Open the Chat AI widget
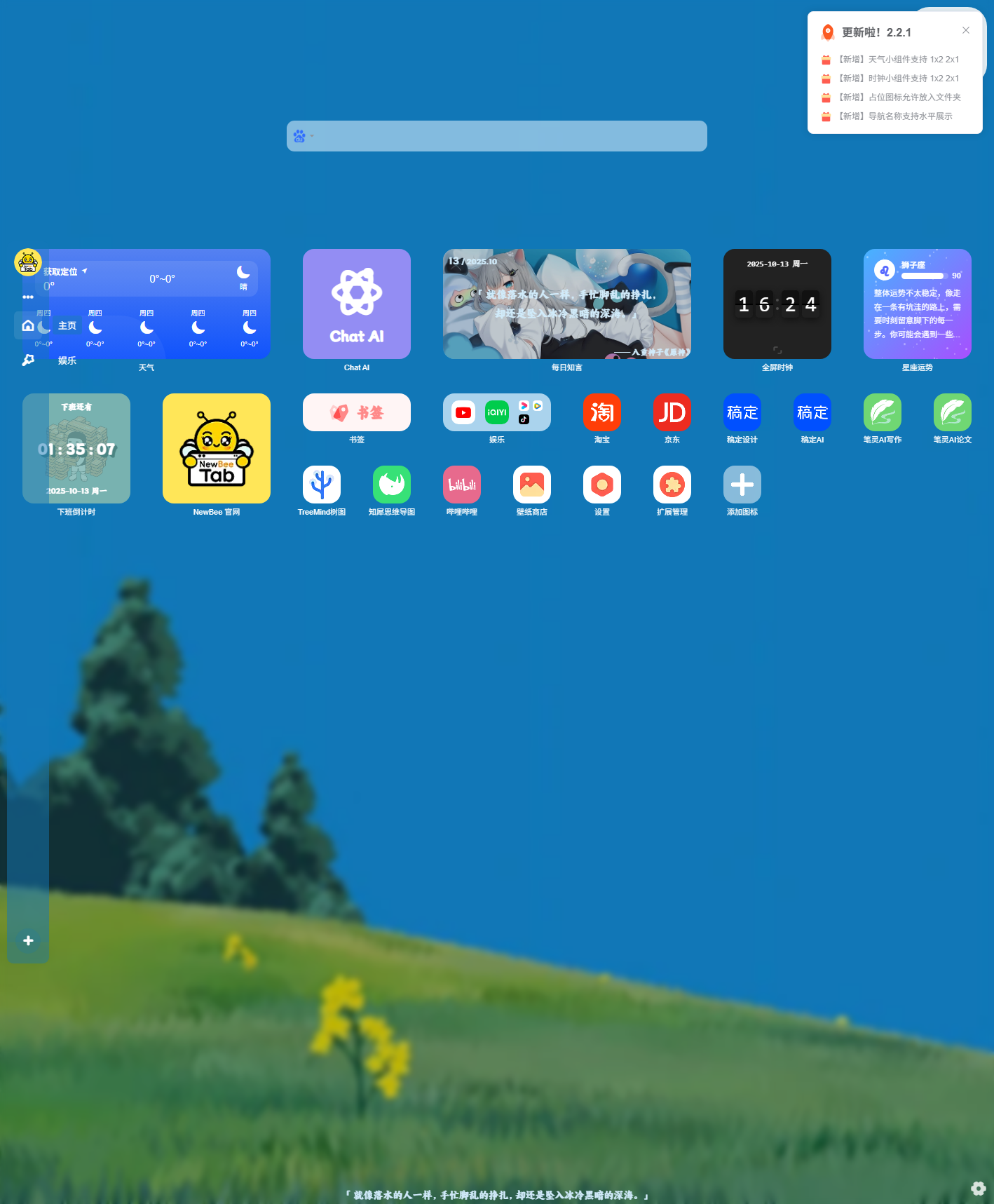This screenshot has height=1204, width=994. coord(356,304)
